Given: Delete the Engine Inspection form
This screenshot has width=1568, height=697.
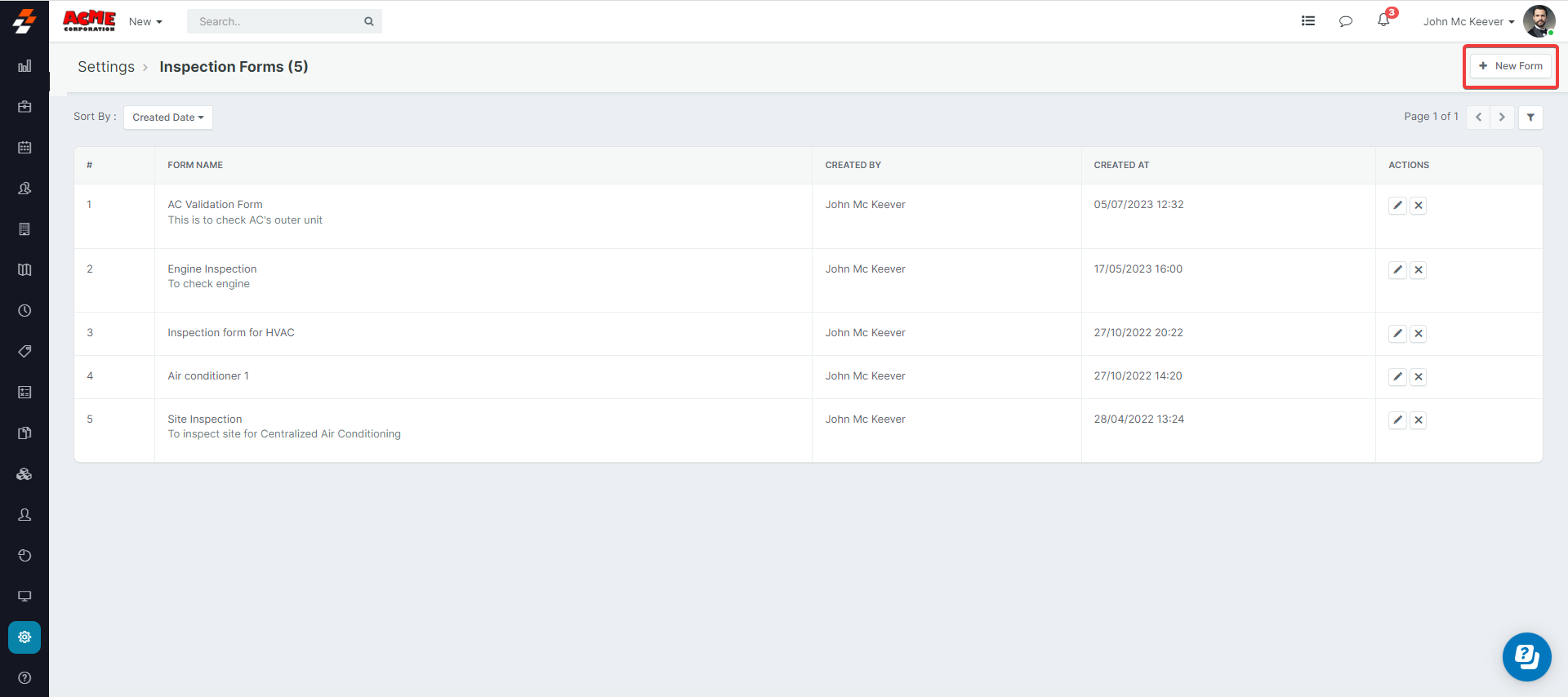Looking at the screenshot, I should click(1419, 270).
